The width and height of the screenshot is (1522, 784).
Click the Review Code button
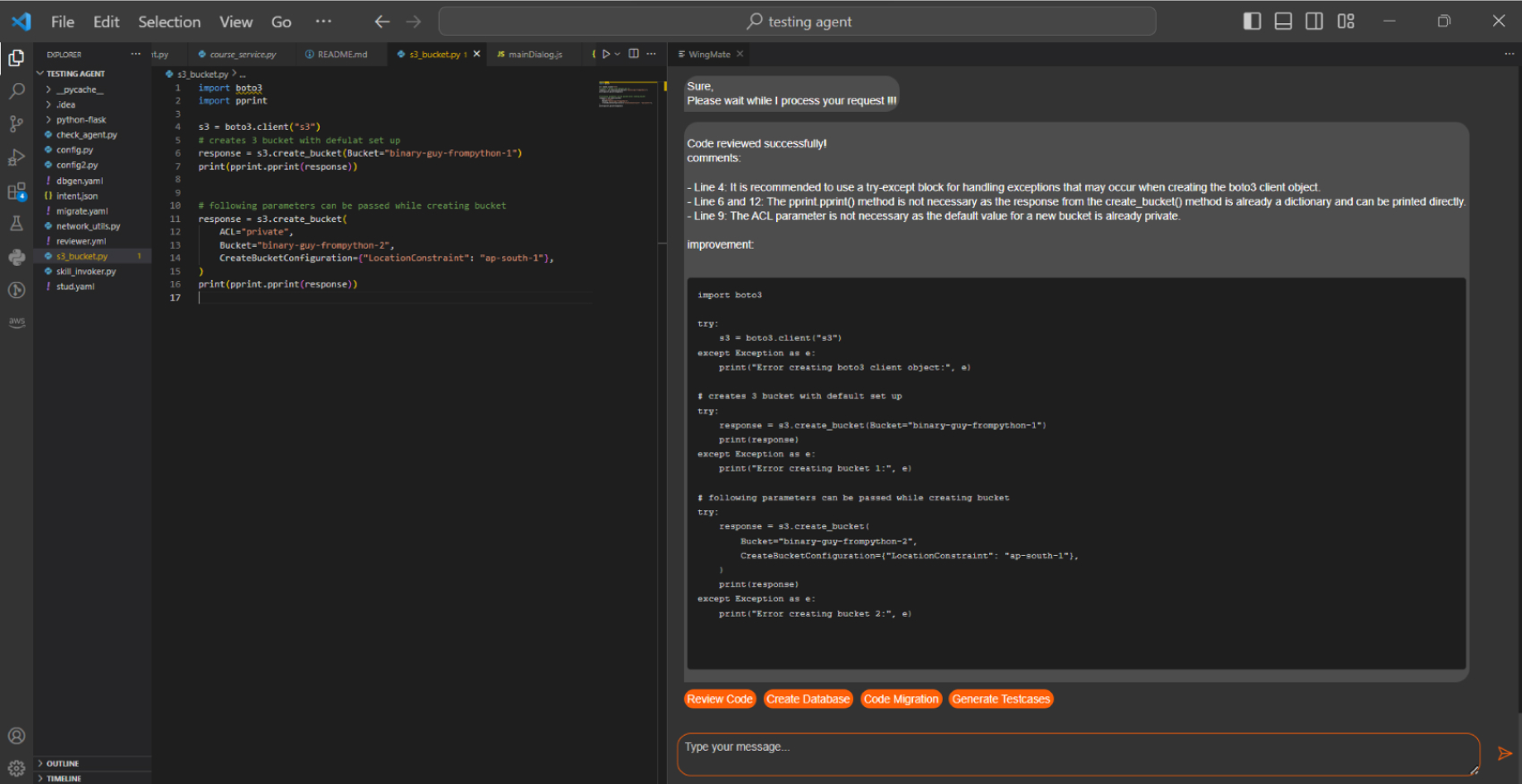[x=720, y=699]
